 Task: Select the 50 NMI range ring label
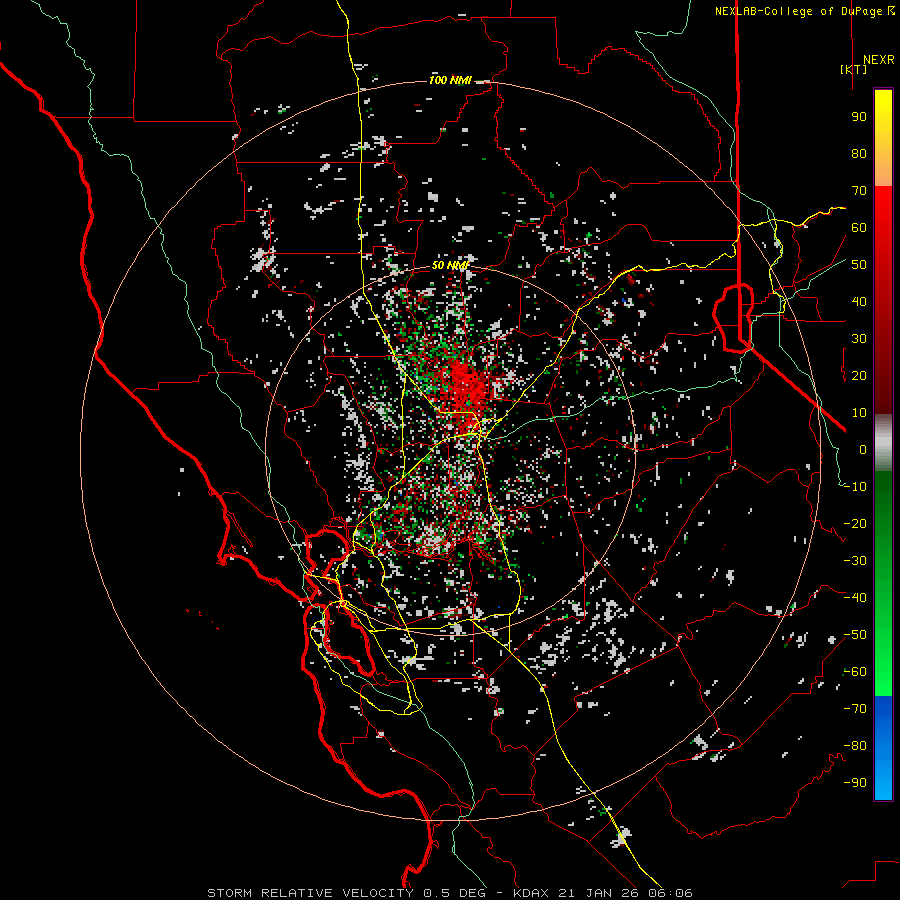click(451, 265)
